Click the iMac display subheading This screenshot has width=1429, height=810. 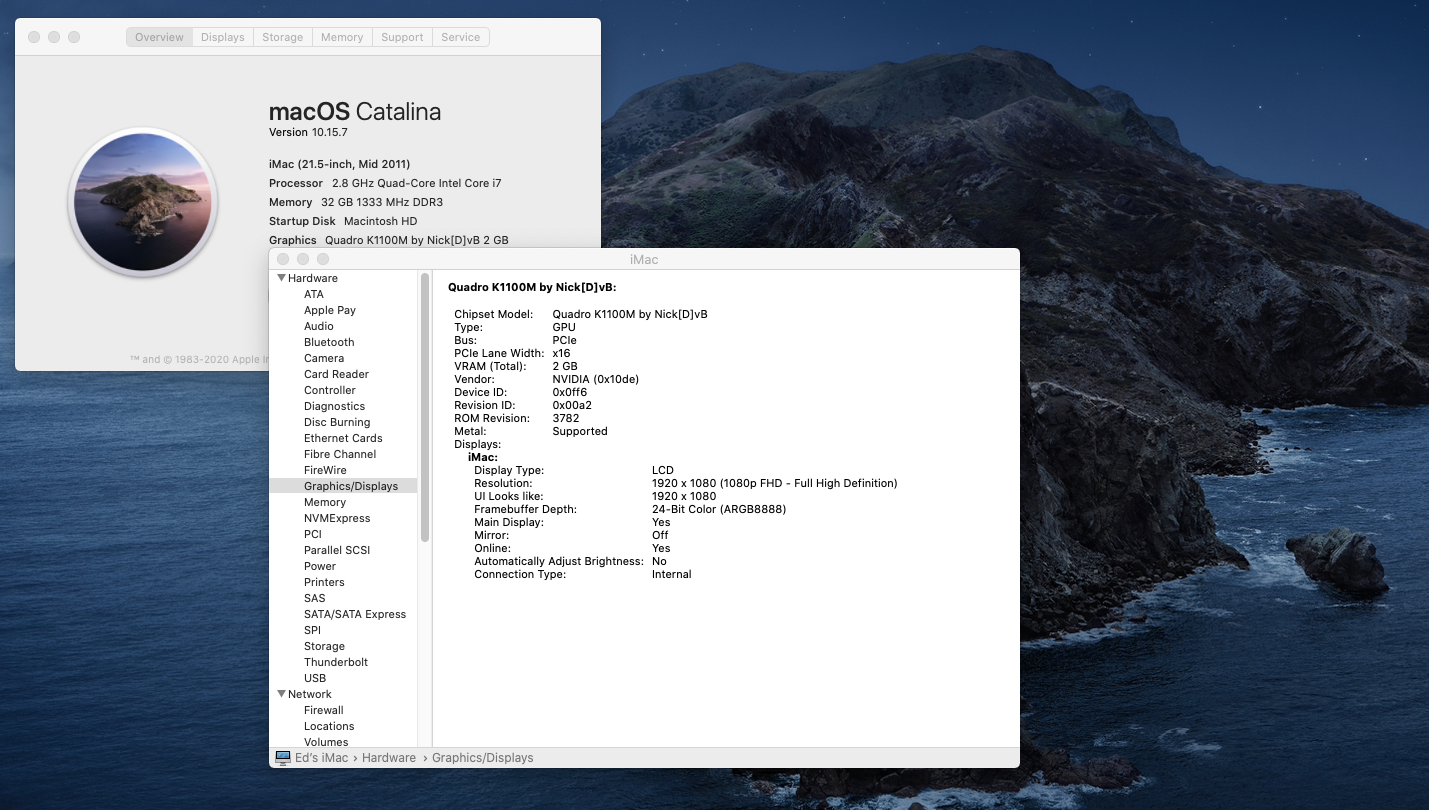483,457
